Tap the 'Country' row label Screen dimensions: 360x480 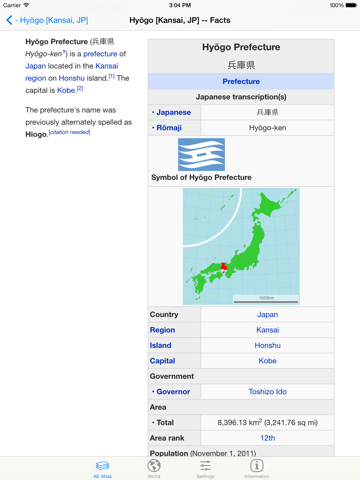[x=164, y=314]
